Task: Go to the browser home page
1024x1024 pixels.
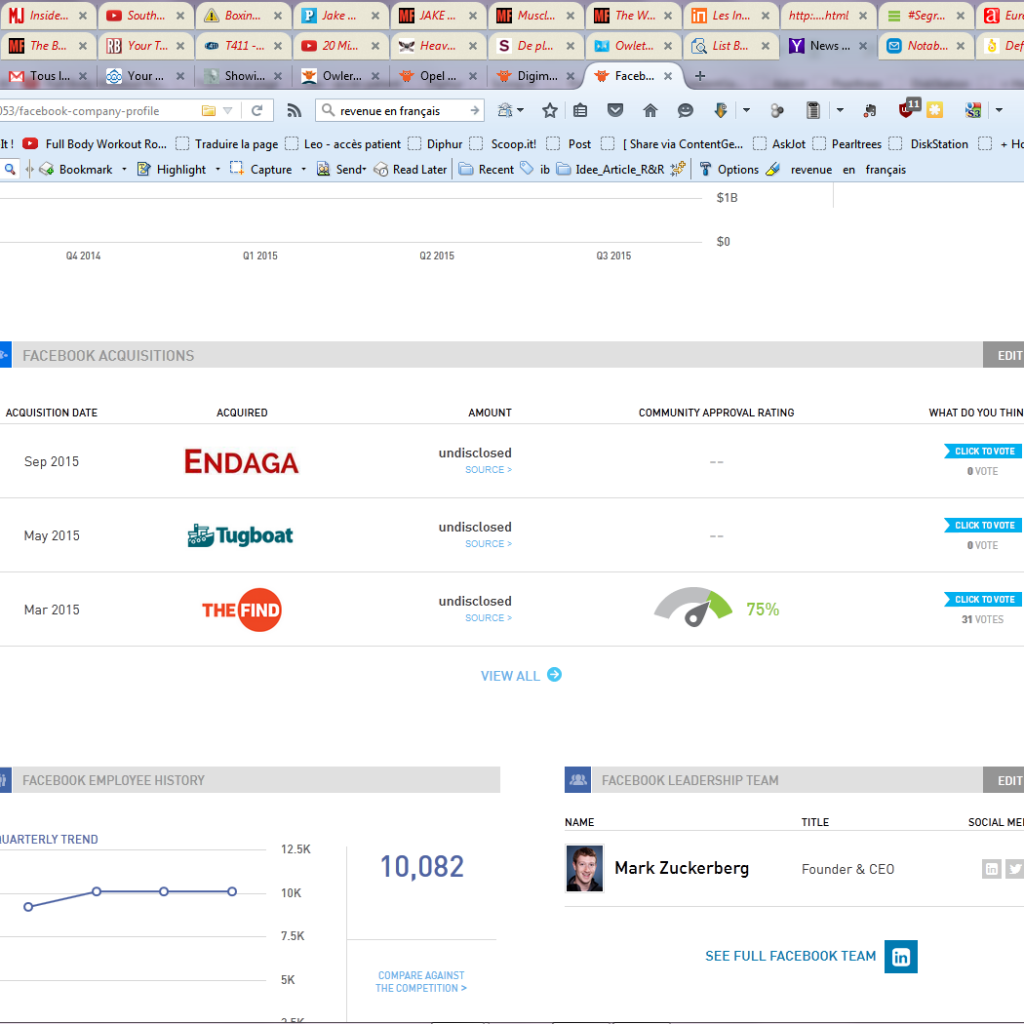Action: [650, 110]
